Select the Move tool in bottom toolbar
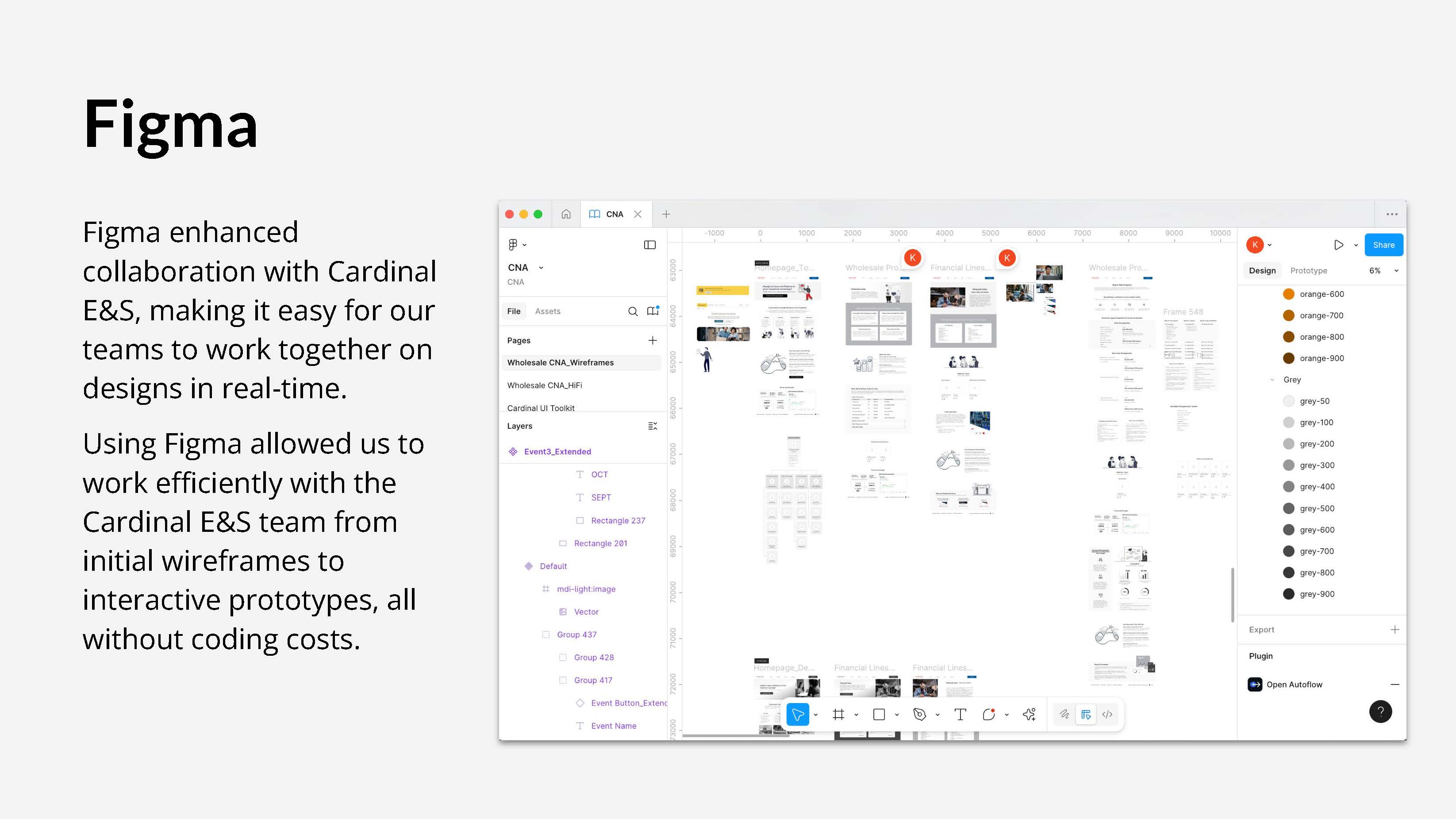 coord(798,715)
